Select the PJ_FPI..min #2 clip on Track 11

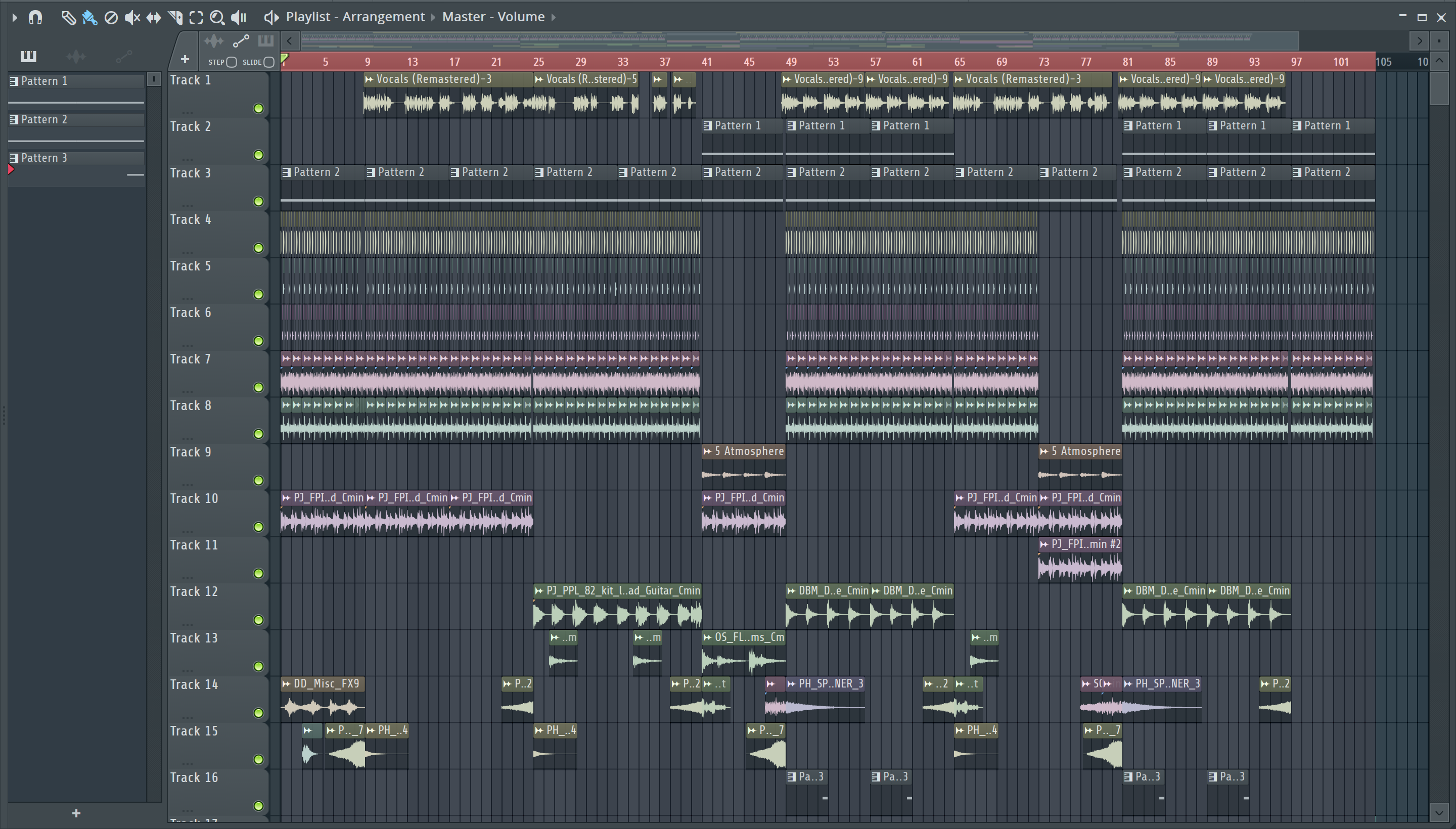click(1080, 559)
